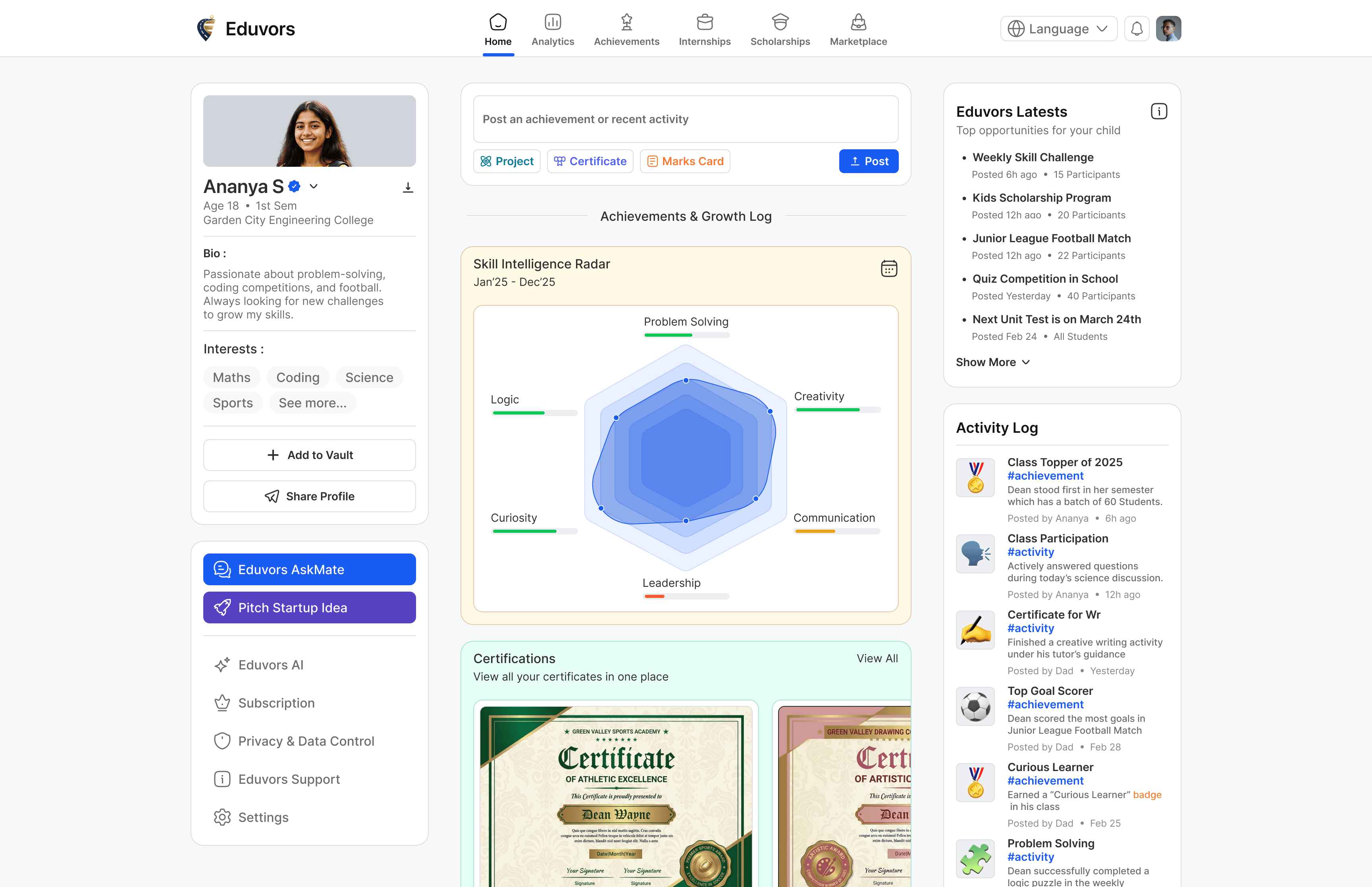
Task: Click the blue Post button
Action: pos(869,161)
